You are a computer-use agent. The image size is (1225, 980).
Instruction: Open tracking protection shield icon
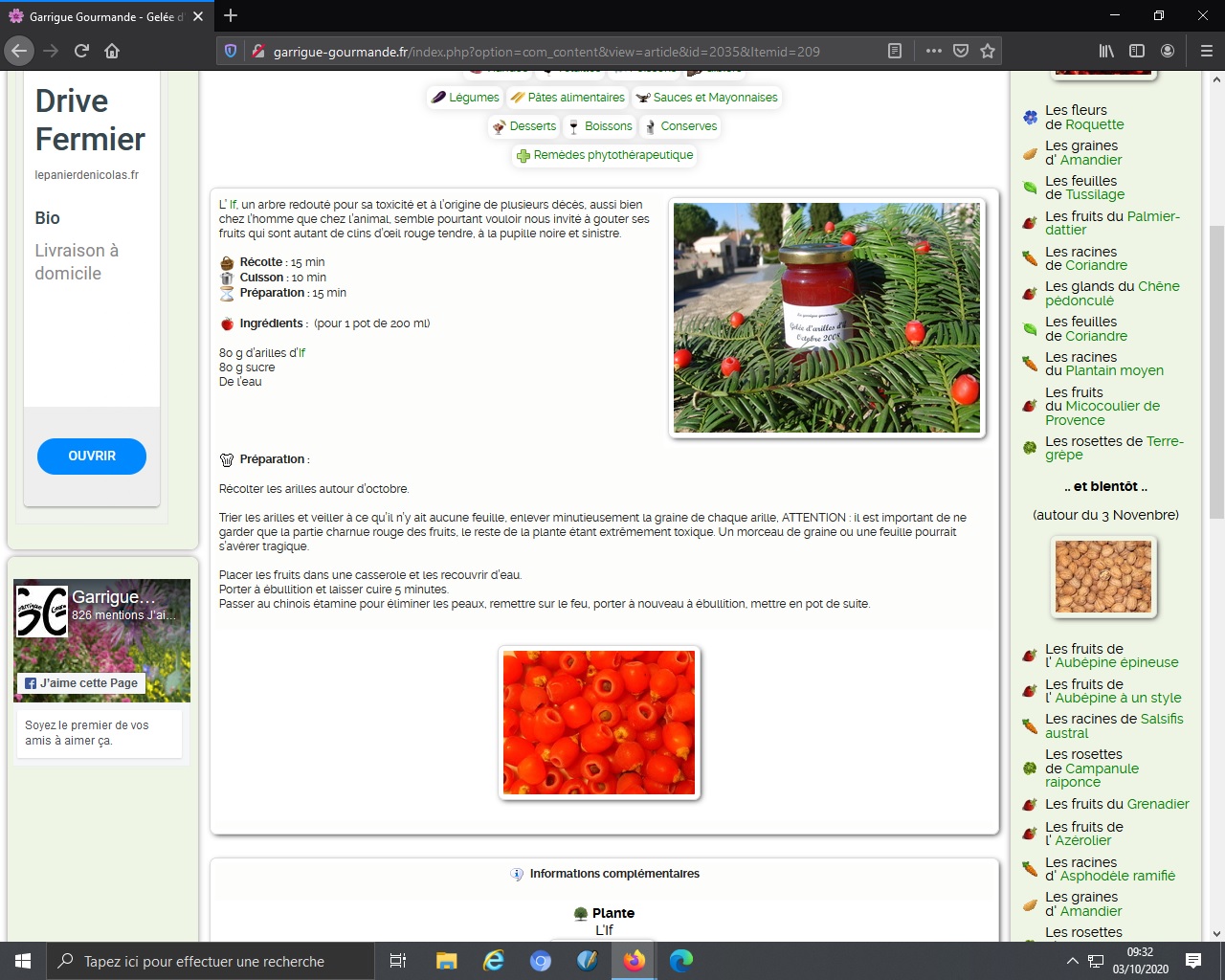231,51
